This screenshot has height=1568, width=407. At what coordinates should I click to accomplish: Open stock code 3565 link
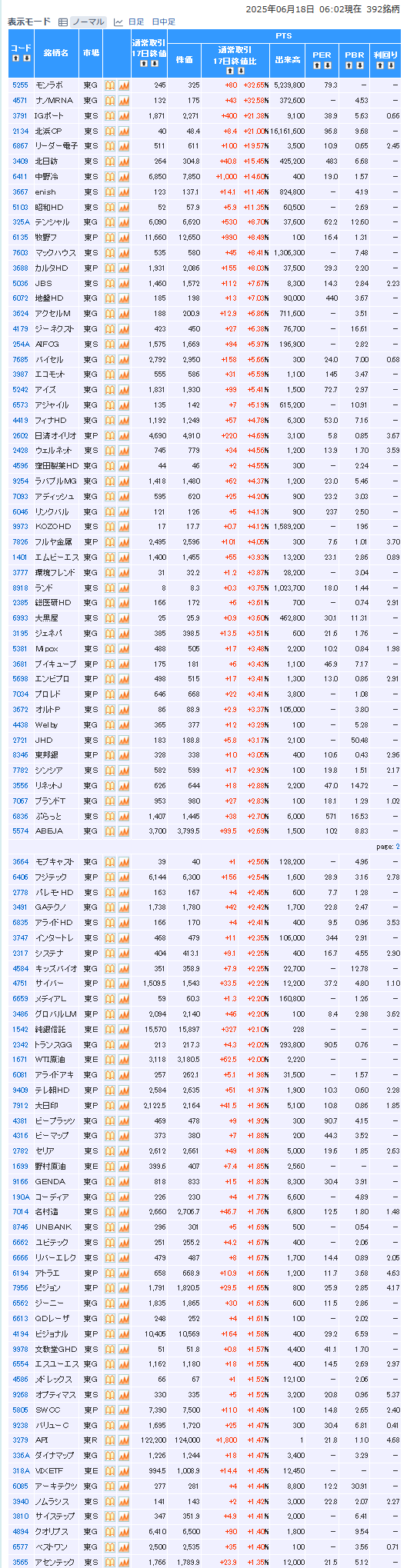click(x=21, y=1562)
